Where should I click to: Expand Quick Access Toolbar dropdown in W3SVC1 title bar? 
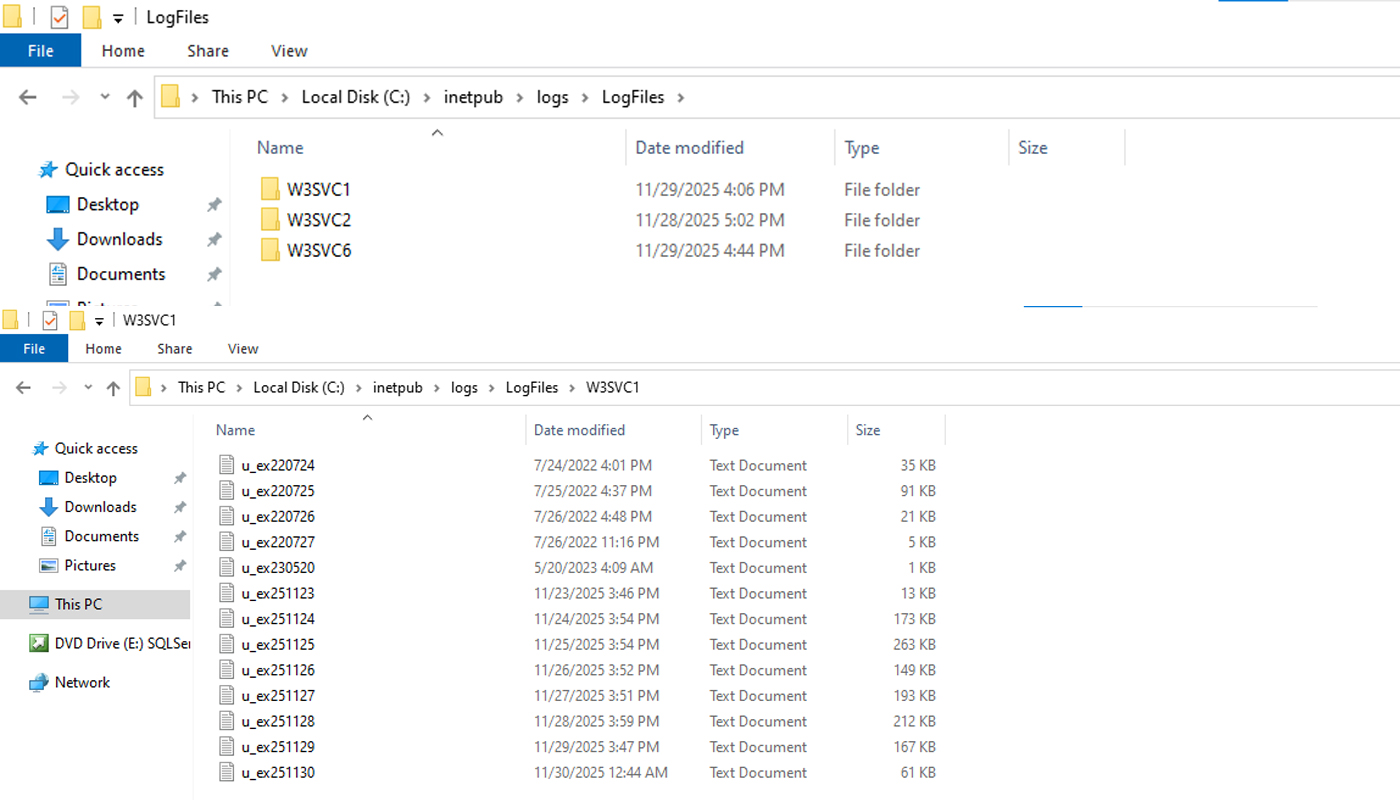pyautogui.click(x=99, y=321)
